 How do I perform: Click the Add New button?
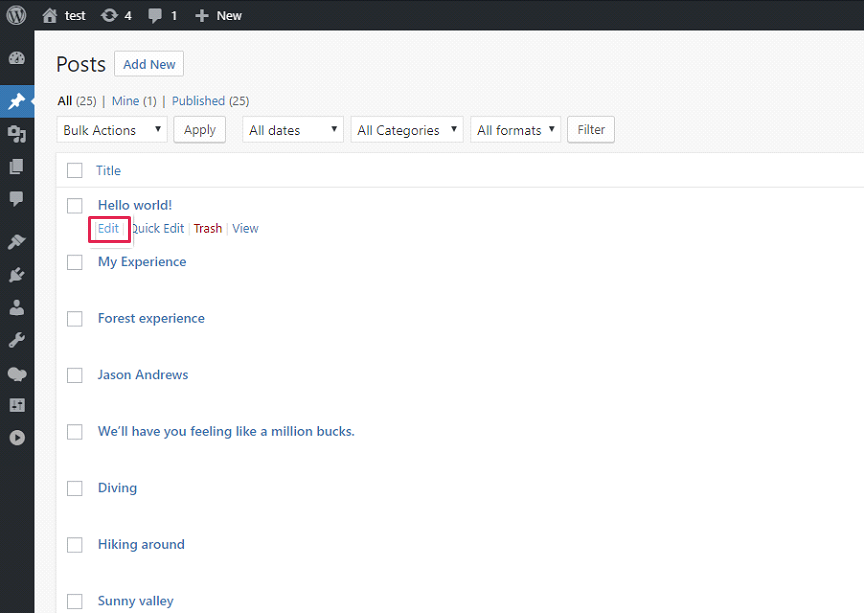tap(149, 64)
